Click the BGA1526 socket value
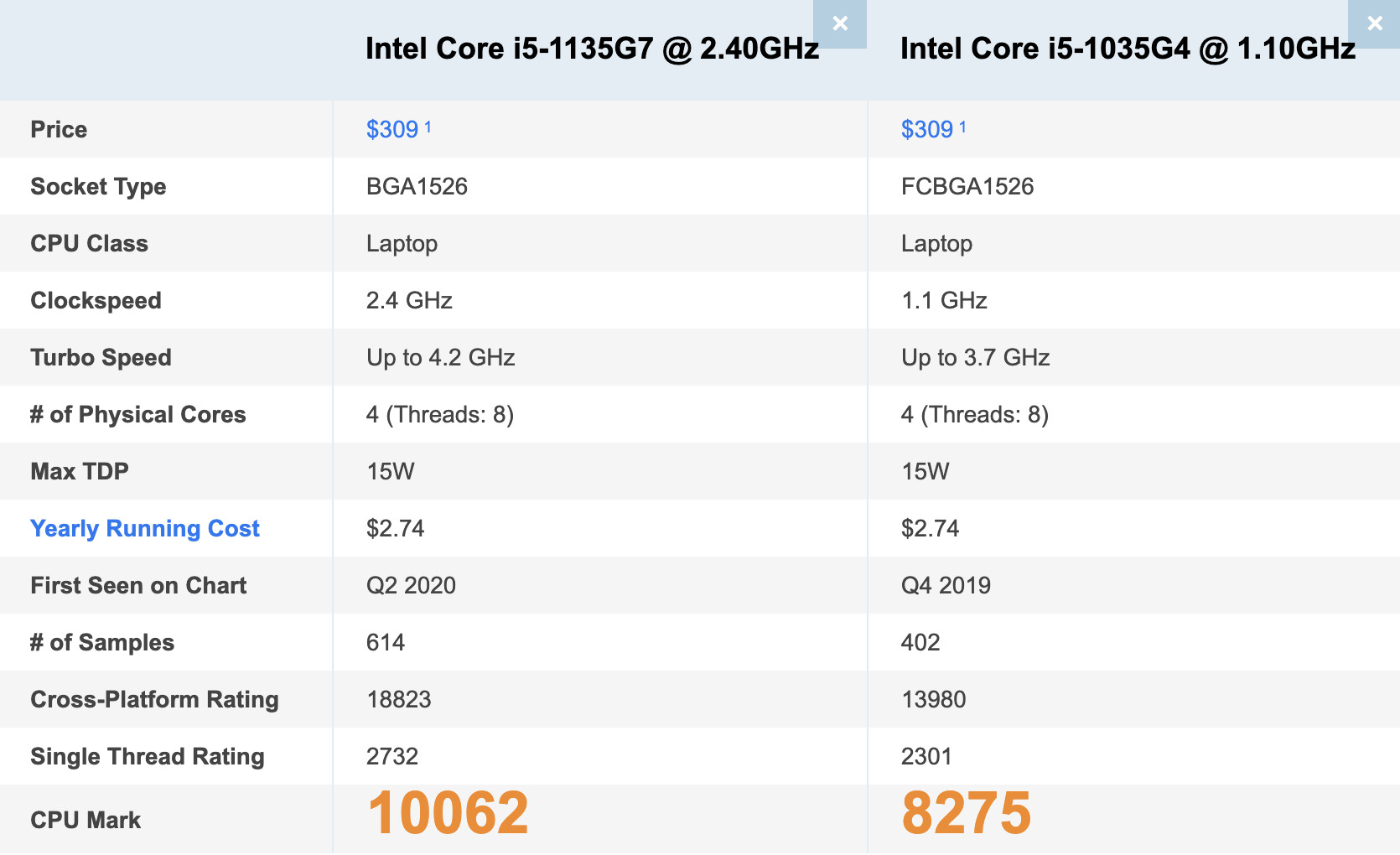 coord(417,186)
